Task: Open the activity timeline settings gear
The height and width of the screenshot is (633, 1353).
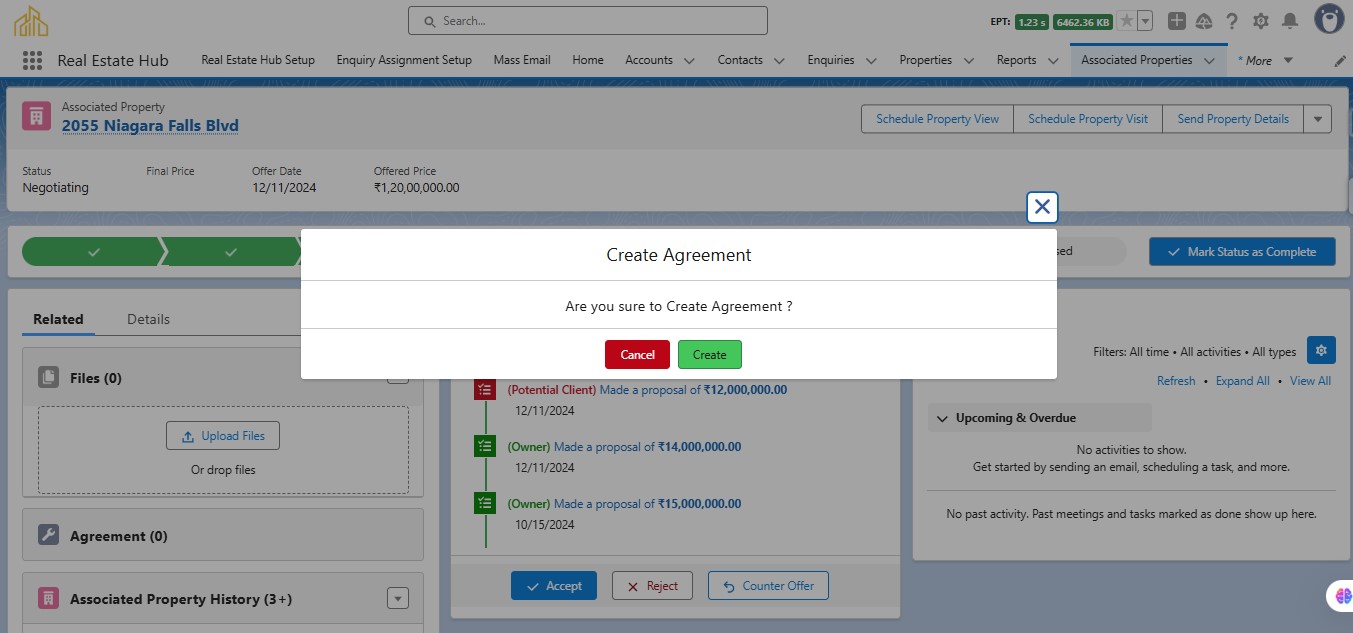Action: tap(1321, 350)
